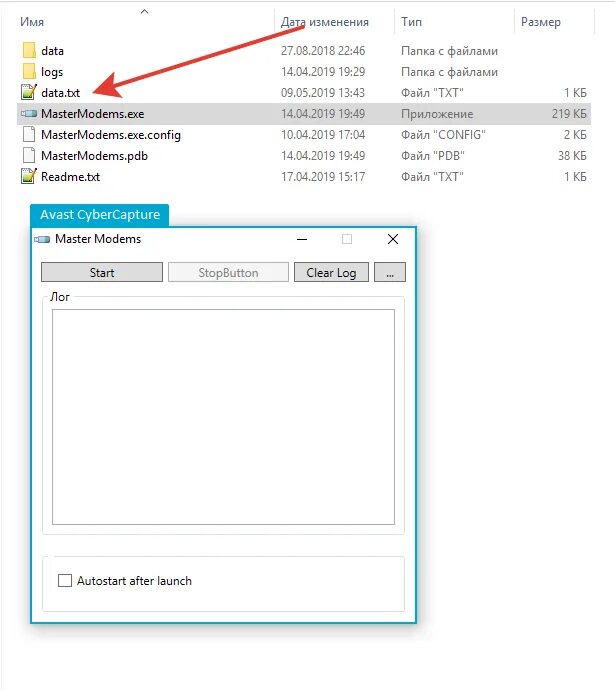
Task: Click the sort arrow above Имя column
Action: 144,11
